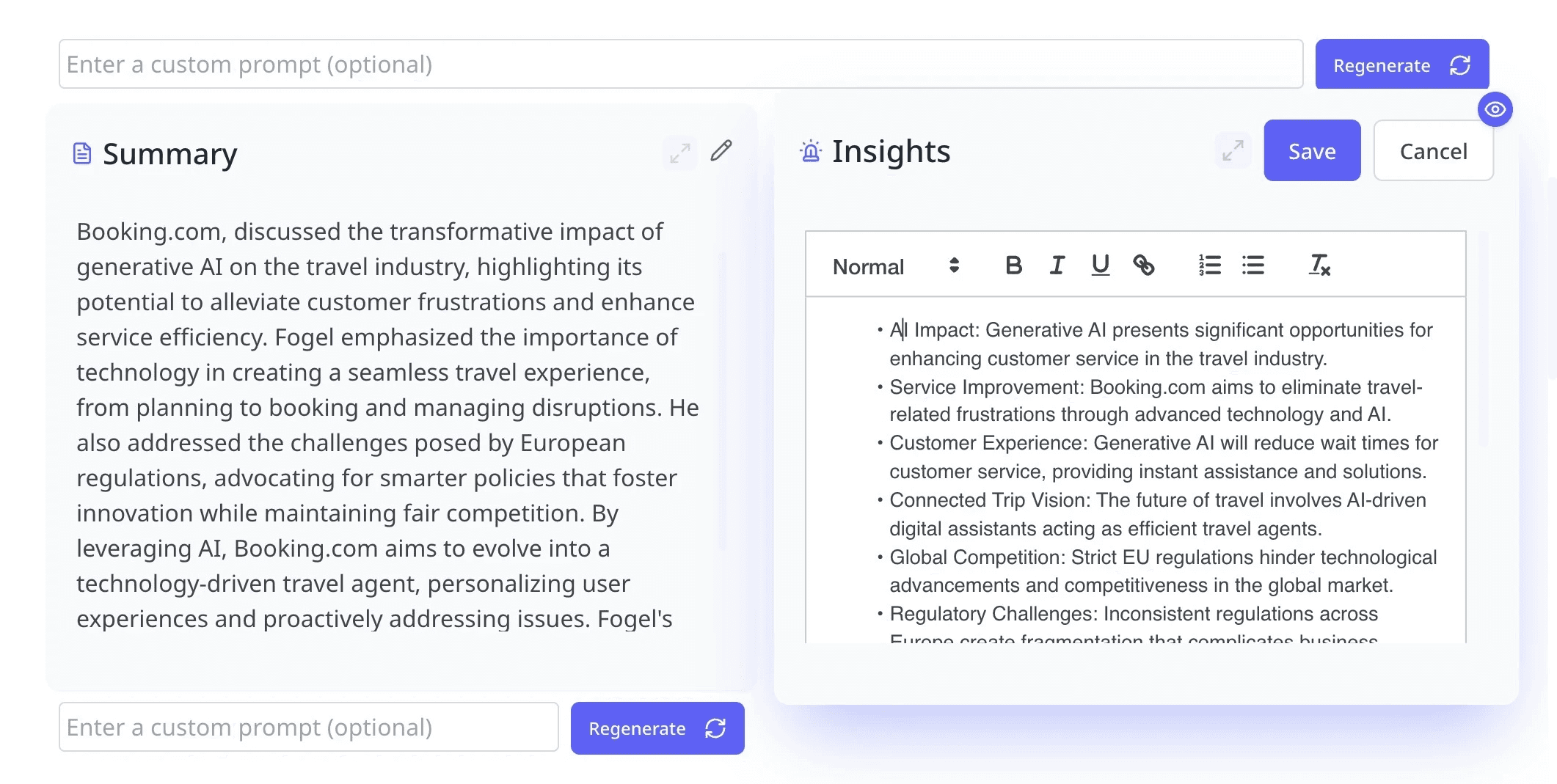Click the Summary text scrollbar
The height and width of the screenshot is (784, 1557).
721,400
